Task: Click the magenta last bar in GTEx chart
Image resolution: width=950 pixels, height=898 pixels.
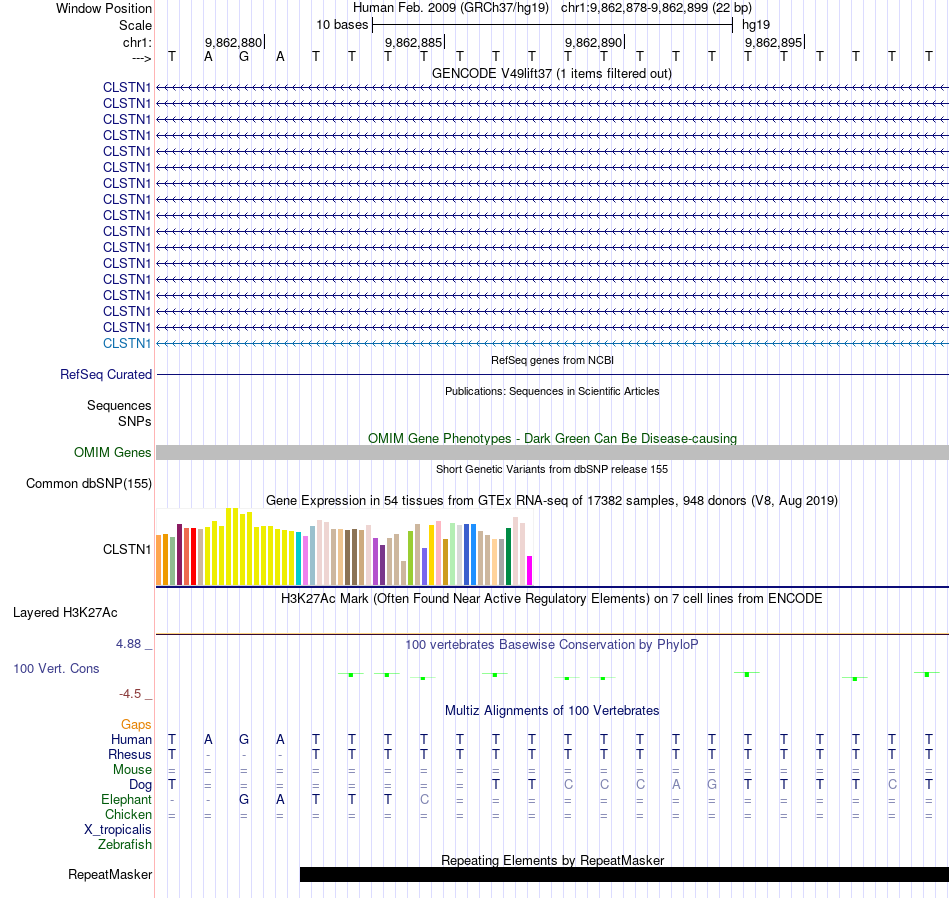Action: pos(530,570)
